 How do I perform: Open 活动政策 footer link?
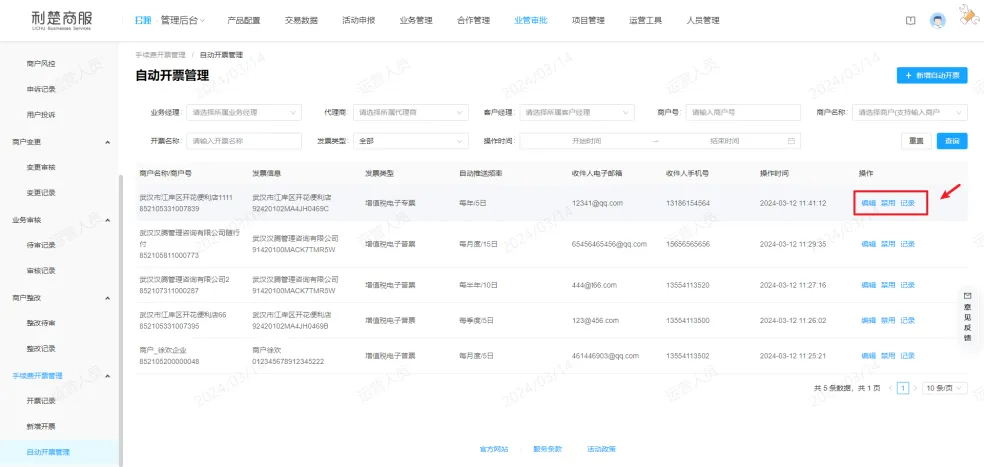[601, 449]
